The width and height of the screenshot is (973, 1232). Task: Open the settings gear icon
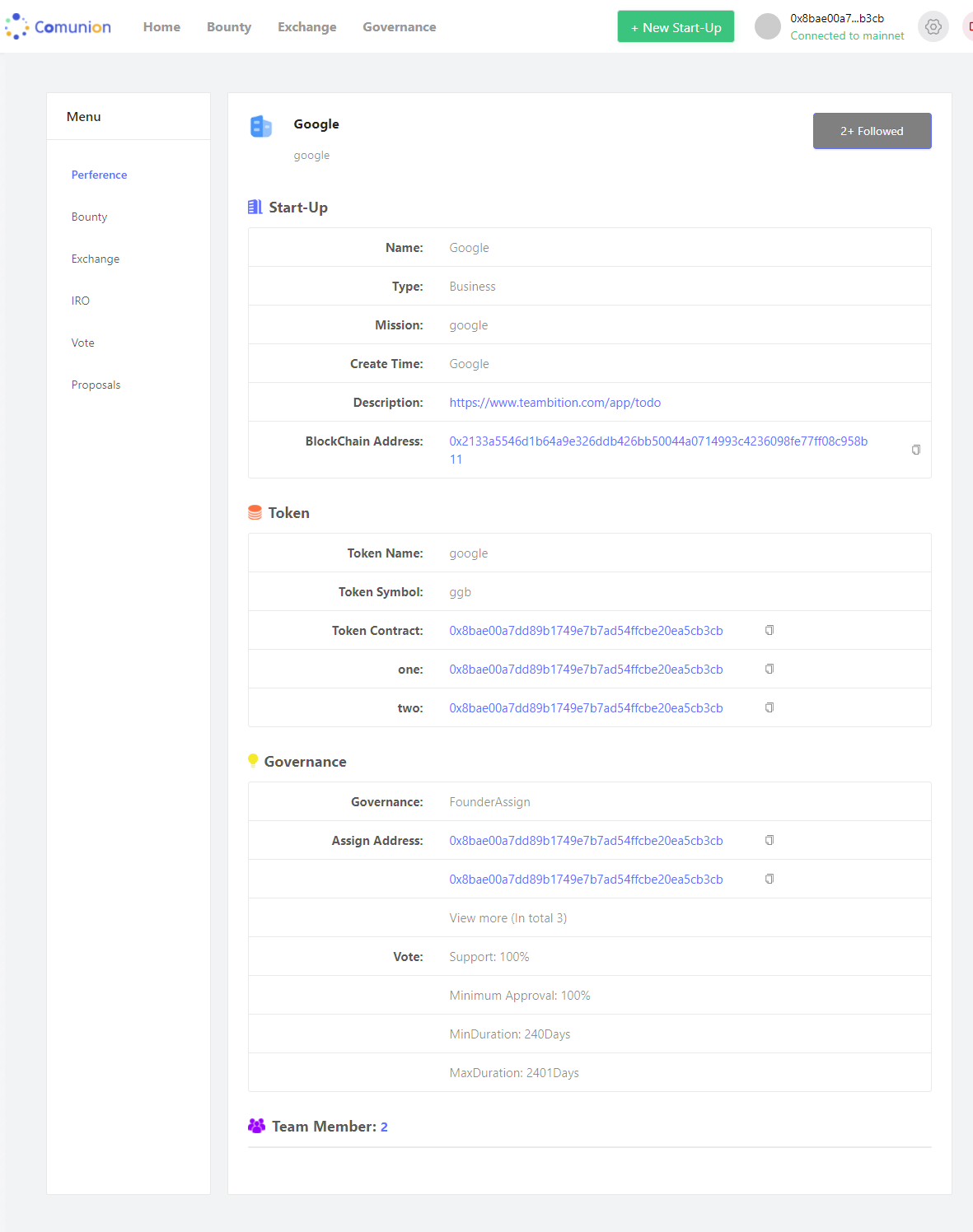point(933,27)
